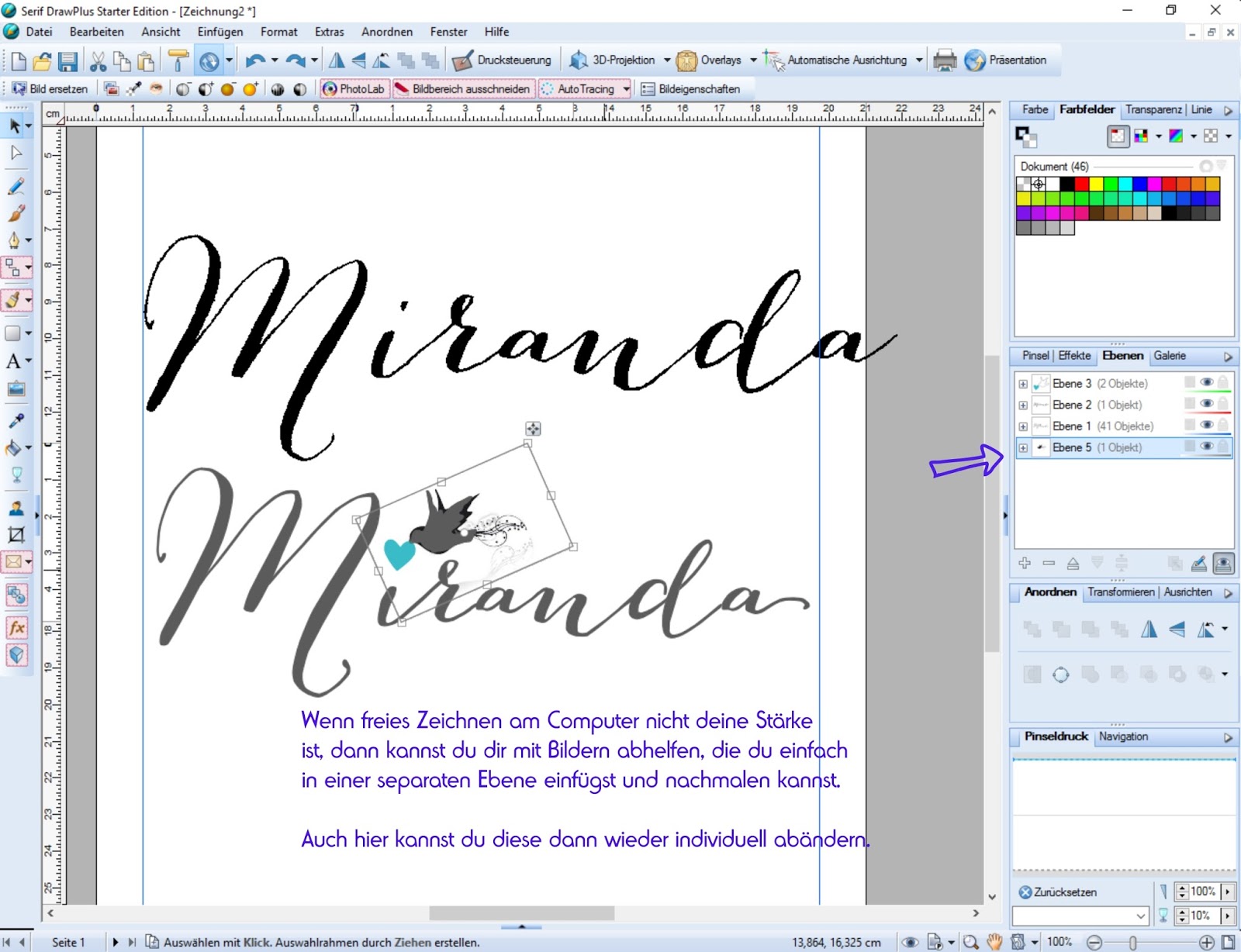Image resolution: width=1241 pixels, height=952 pixels.
Task: Expand the Ebene 1 layer tree
Action: (x=1023, y=426)
